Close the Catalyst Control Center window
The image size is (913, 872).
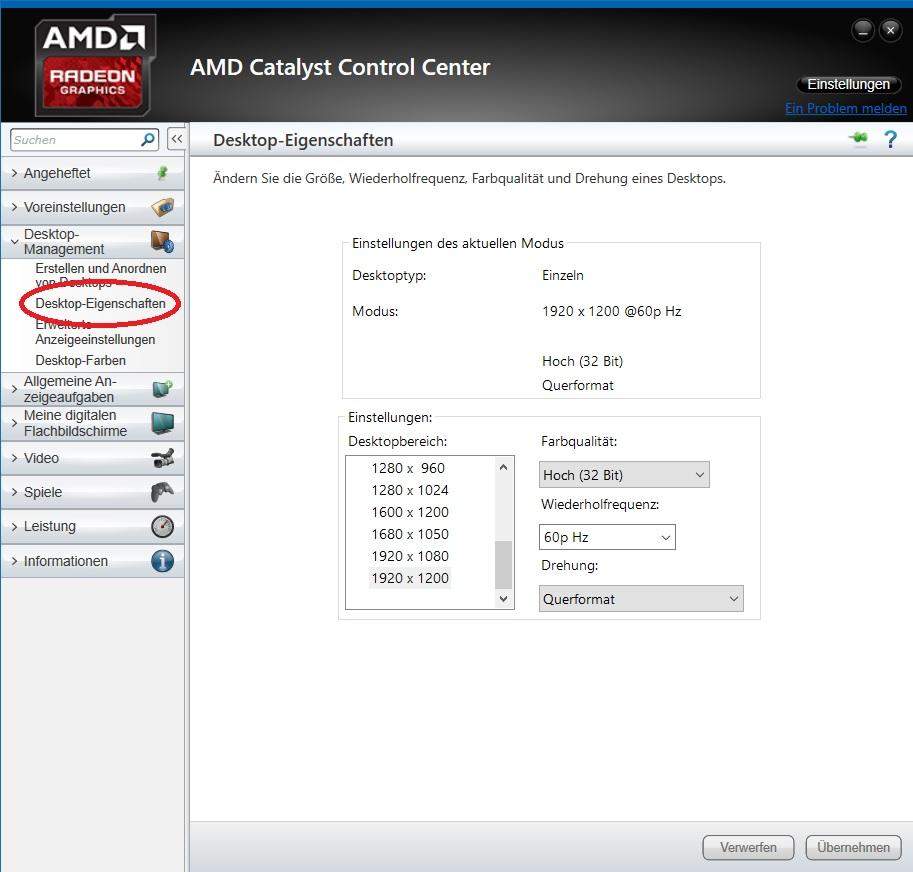click(890, 30)
